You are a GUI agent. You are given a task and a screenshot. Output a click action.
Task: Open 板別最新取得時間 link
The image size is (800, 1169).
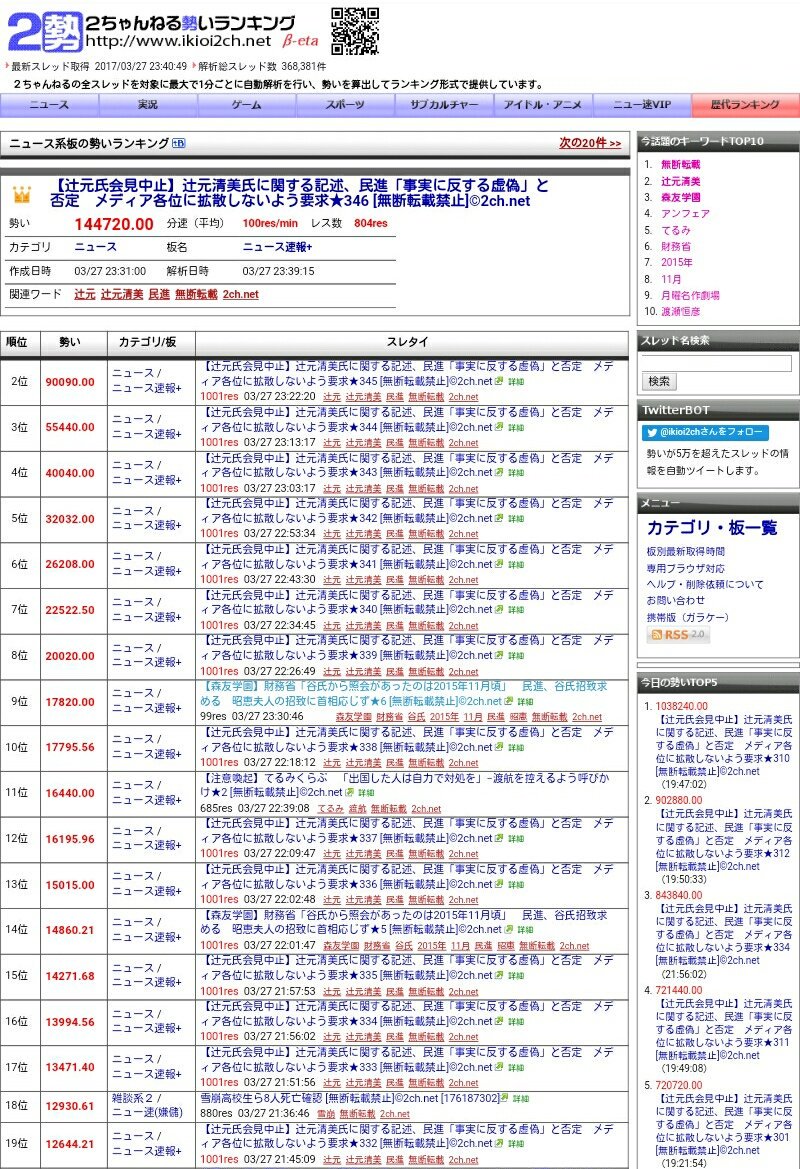pyautogui.click(x=685, y=552)
